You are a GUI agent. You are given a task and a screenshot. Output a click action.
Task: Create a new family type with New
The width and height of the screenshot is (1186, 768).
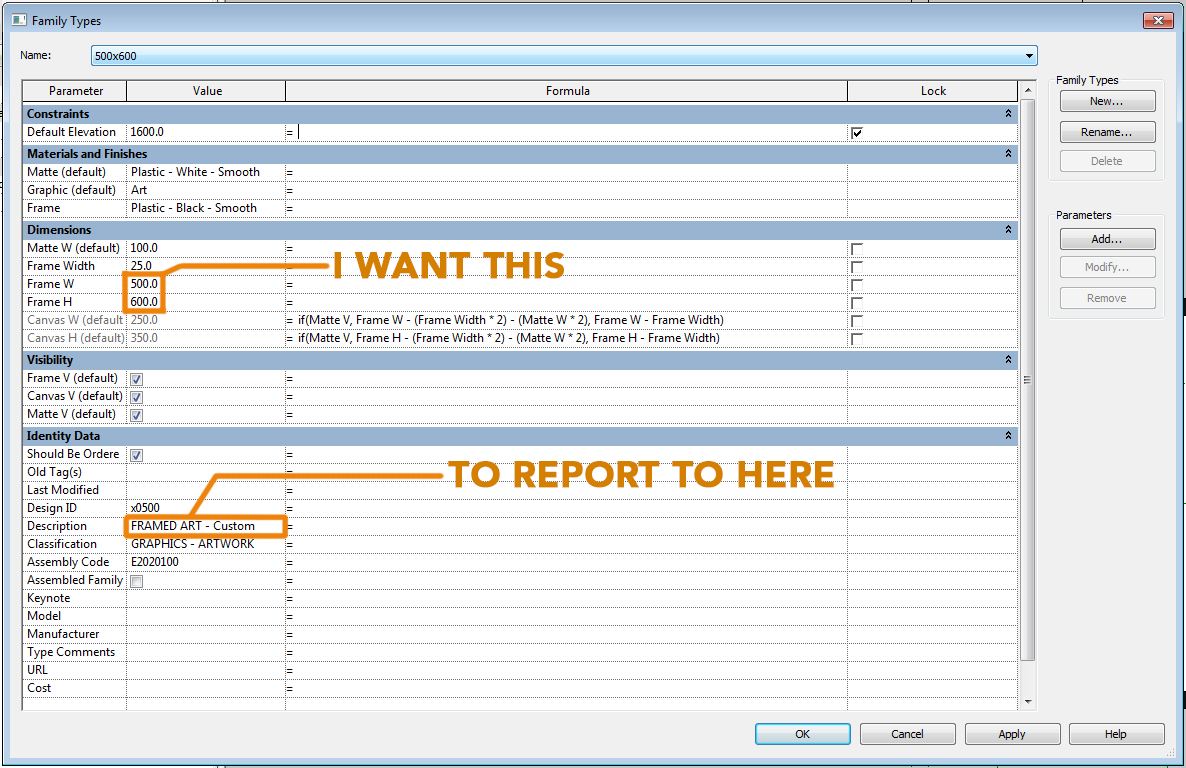point(1107,100)
